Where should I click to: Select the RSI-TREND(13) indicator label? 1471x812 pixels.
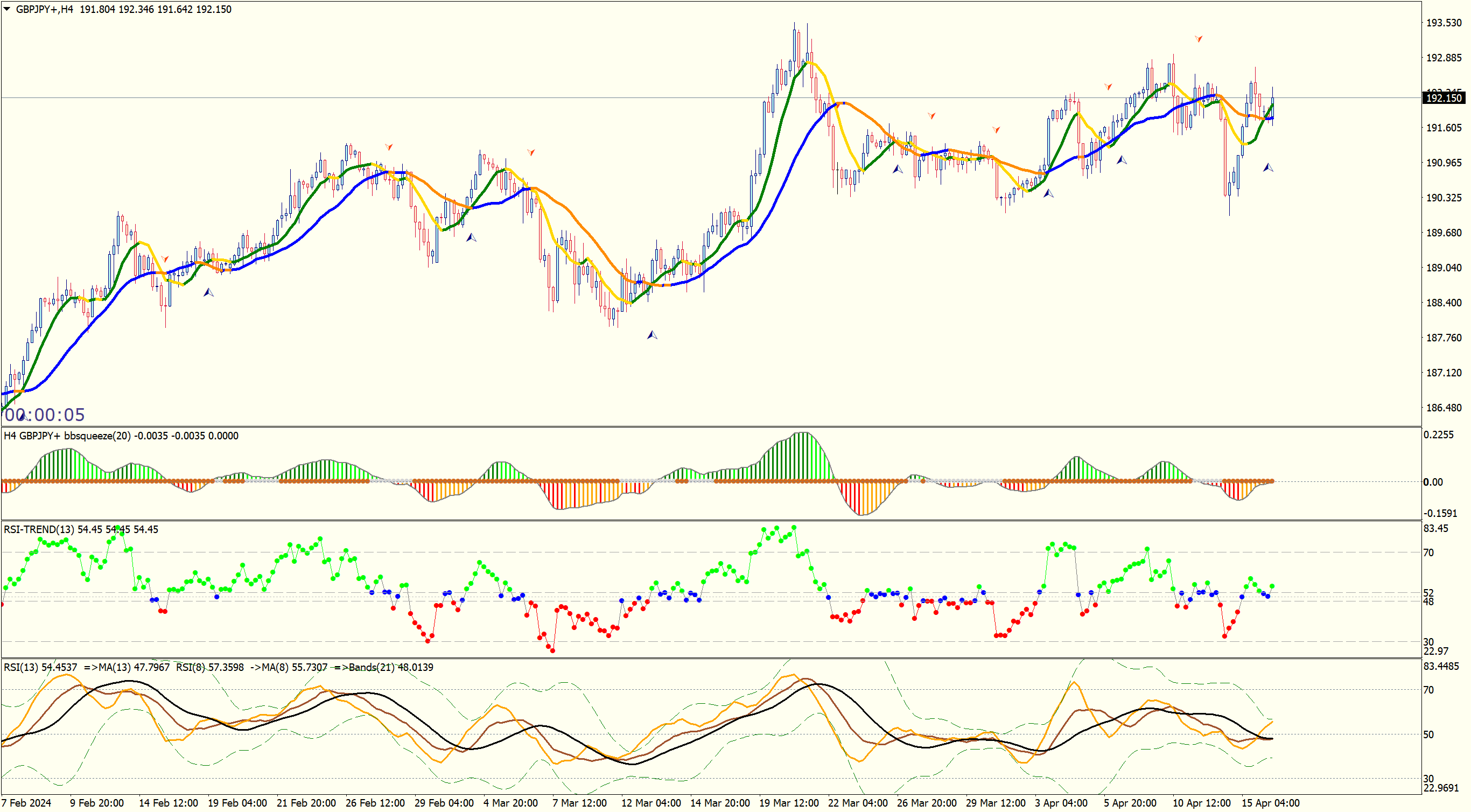click(x=39, y=529)
